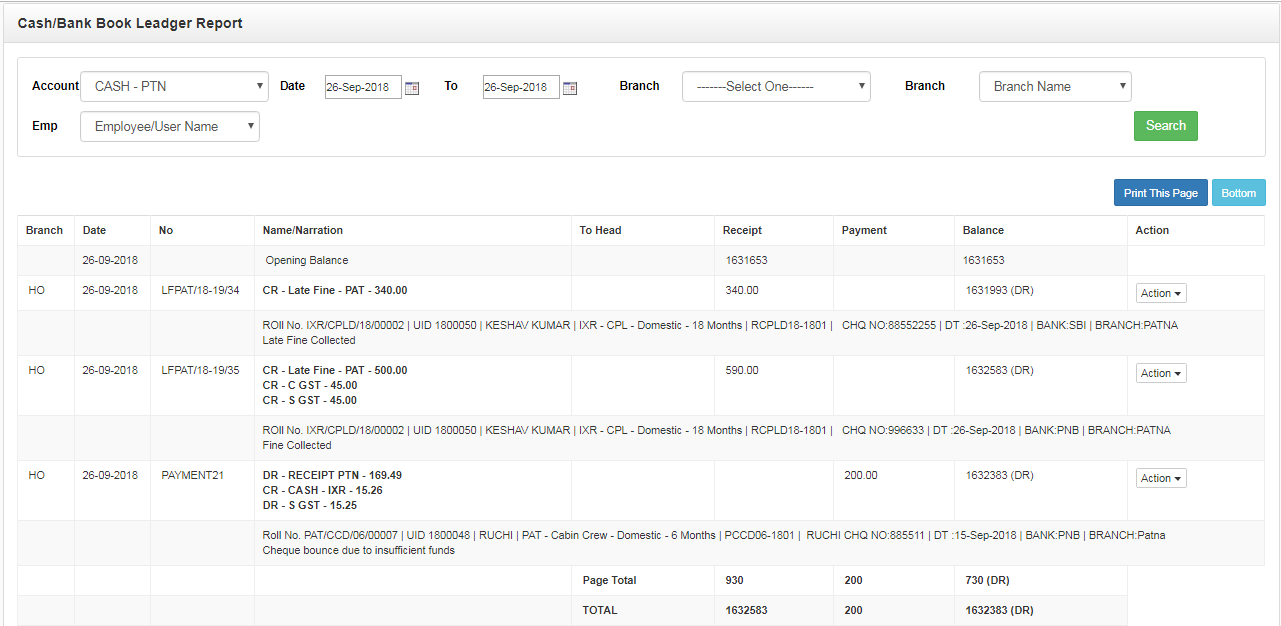Screen dimensions: 1281x626
Task: Click total balance 1632383 (DR) in TOTAL row
Action: 999,610
